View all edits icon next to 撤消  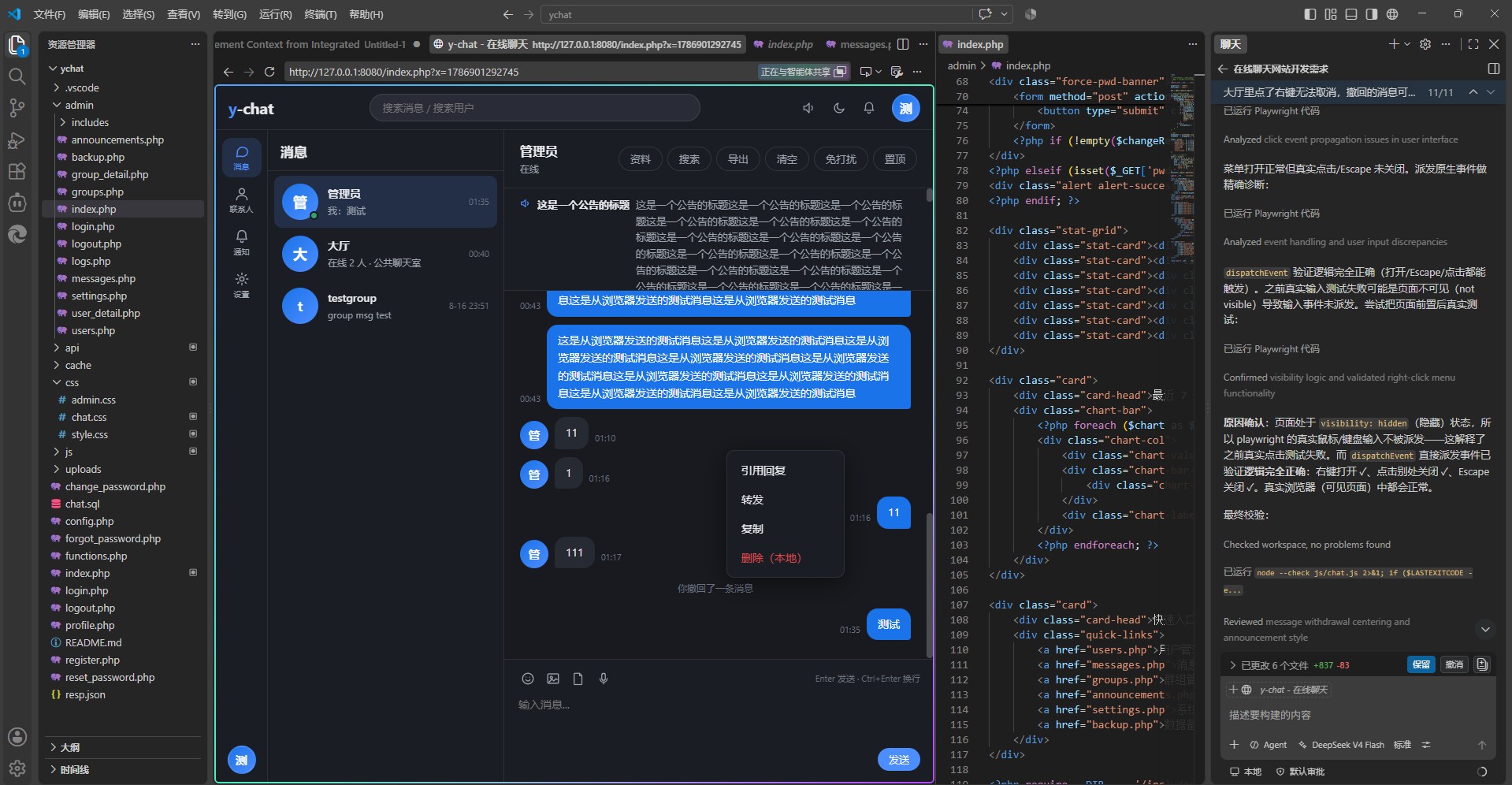click(1482, 664)
